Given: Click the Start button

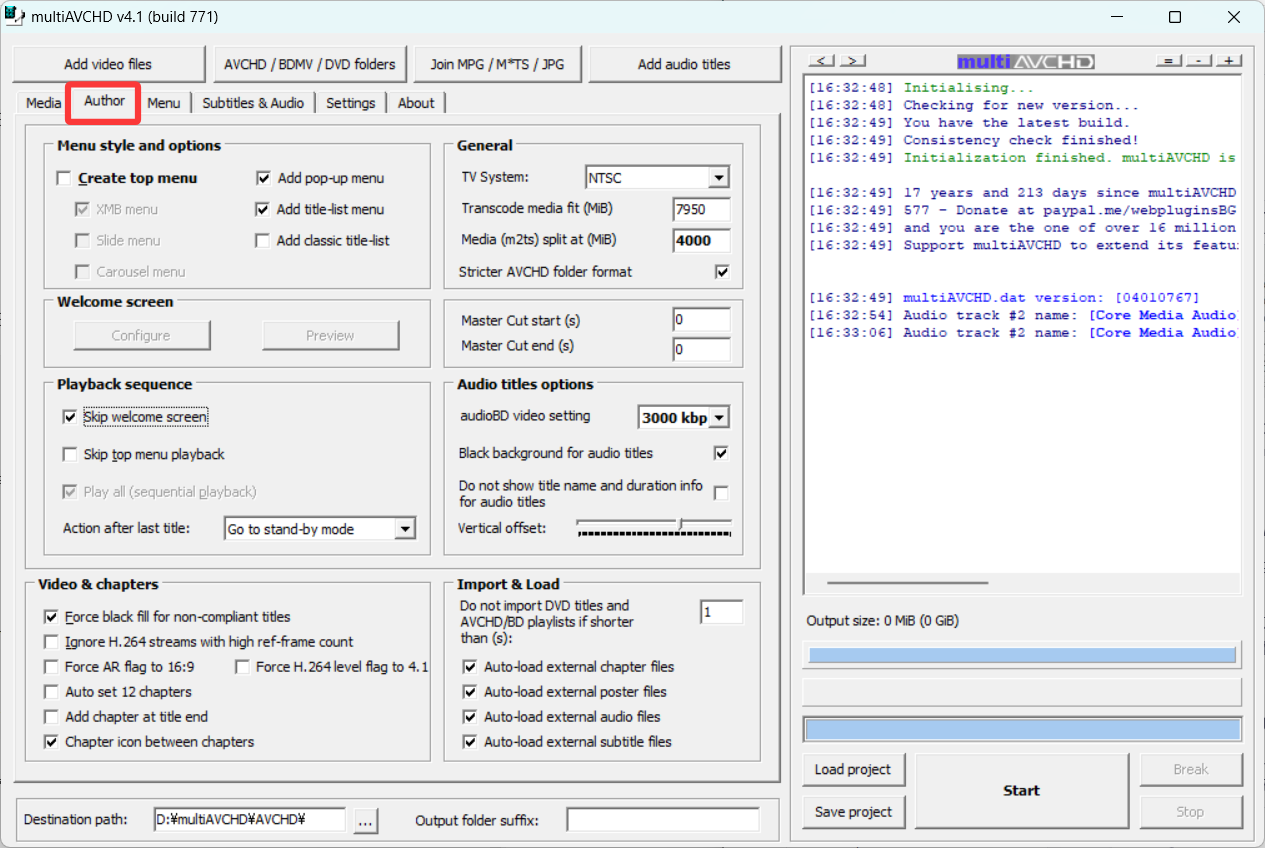Looking at the screenshot, I should [1021, 790].
